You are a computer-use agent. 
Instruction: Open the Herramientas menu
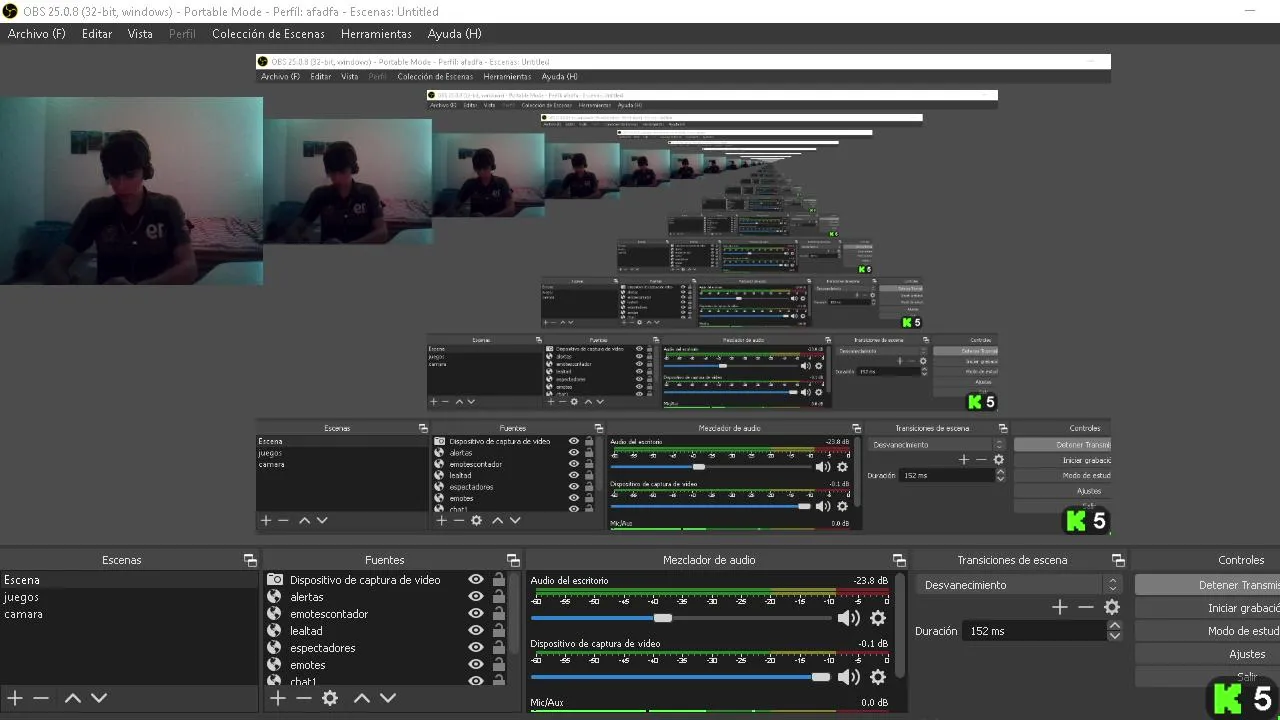click(376, 33)
